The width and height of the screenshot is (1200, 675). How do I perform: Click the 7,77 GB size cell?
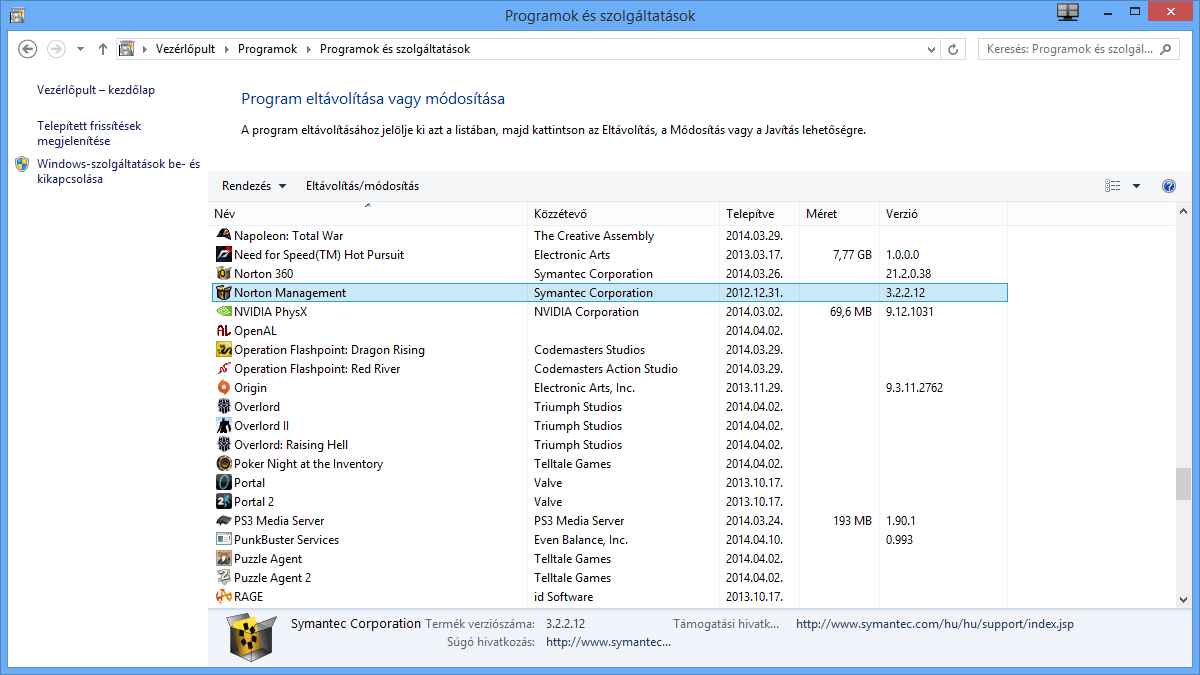(851, 255)
